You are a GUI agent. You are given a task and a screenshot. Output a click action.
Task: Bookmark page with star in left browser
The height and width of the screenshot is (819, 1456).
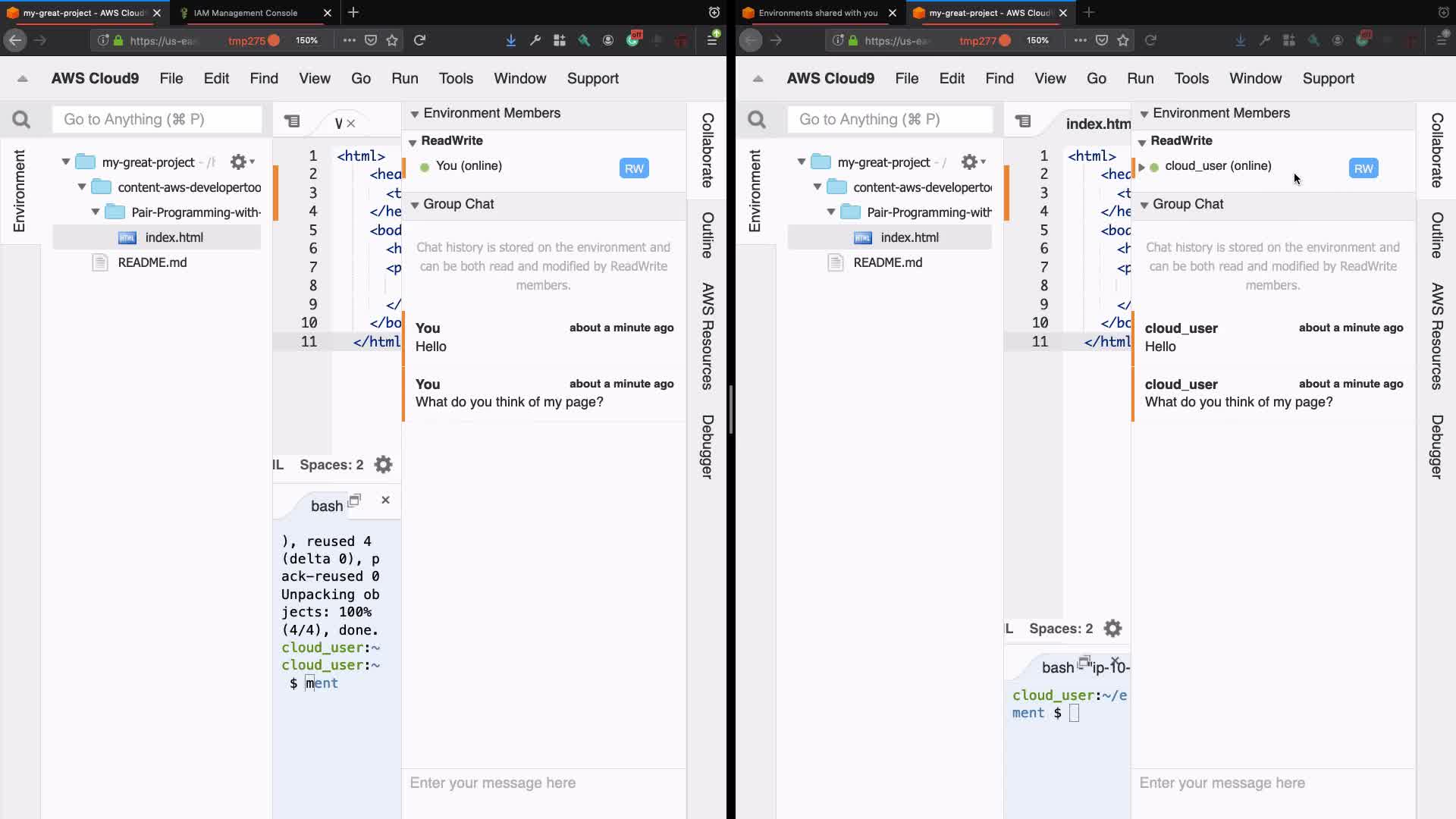click(392, 40)
